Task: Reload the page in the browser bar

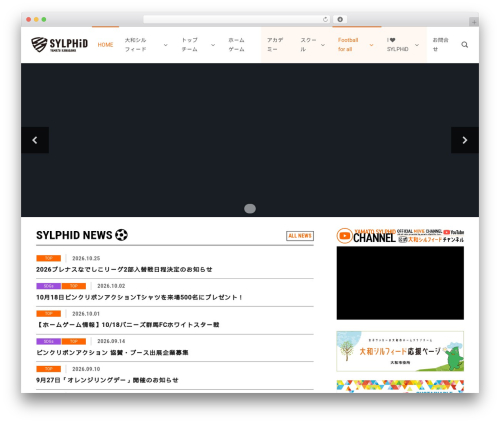Action: click(x=325, y=20)
